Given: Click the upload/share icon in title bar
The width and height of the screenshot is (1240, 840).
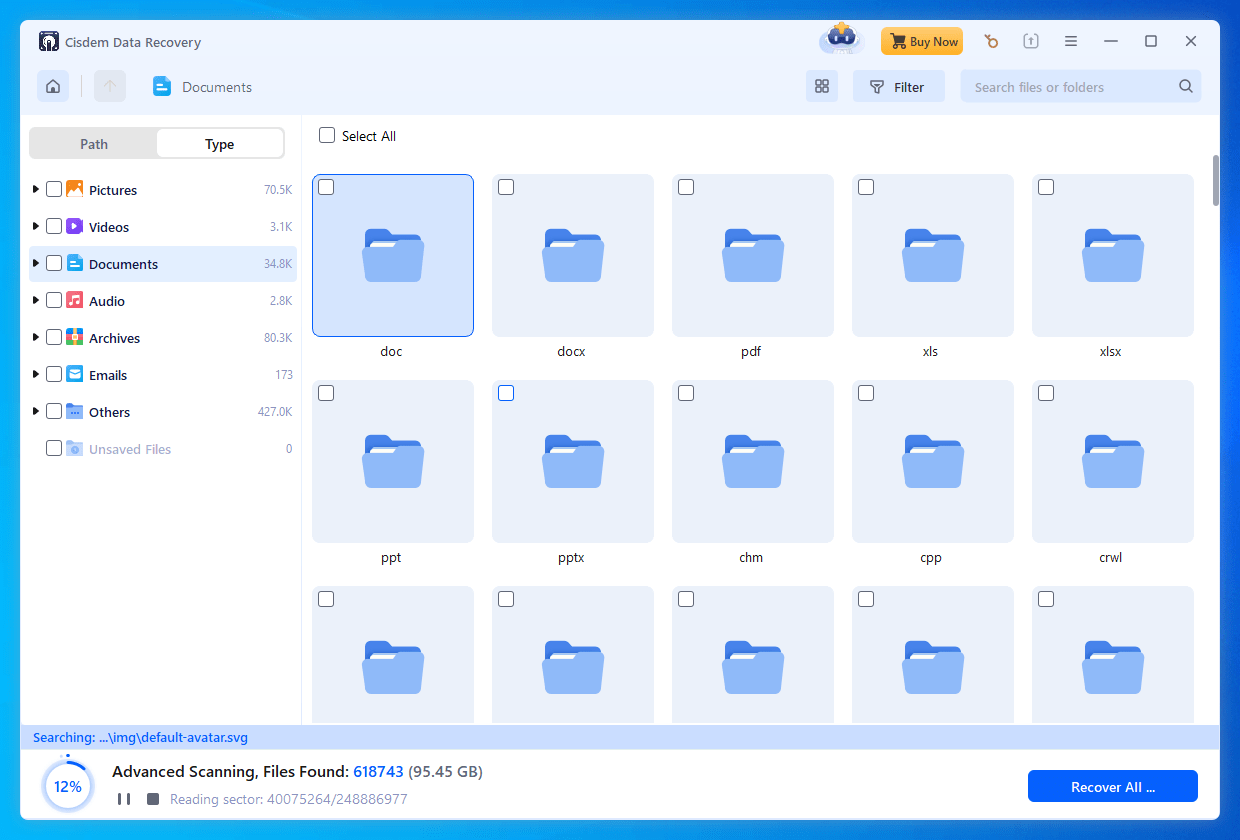Looking at the screenshot, I should [1031, 41].
